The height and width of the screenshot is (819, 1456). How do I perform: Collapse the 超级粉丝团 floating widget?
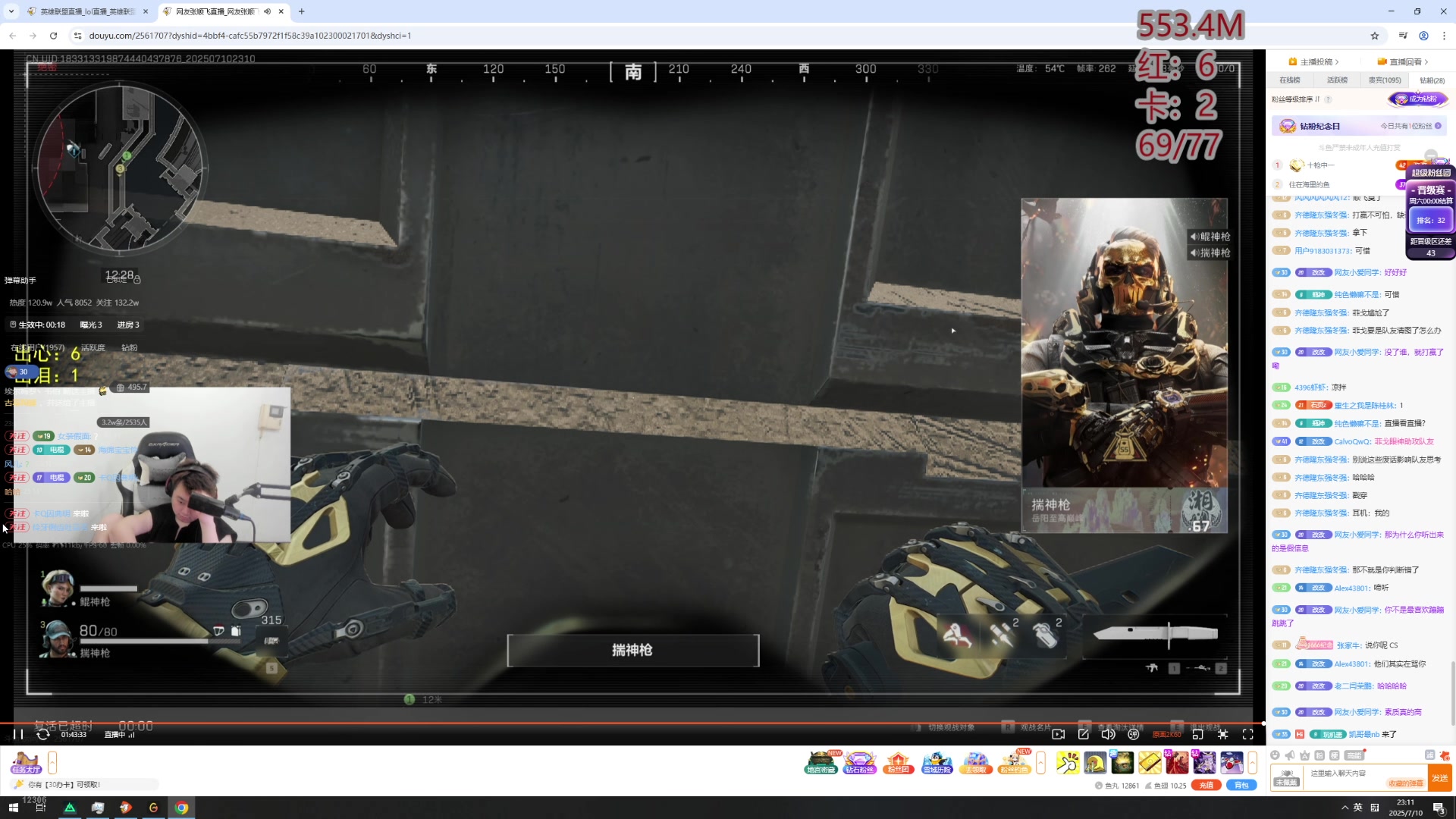tap(1431, 155)
